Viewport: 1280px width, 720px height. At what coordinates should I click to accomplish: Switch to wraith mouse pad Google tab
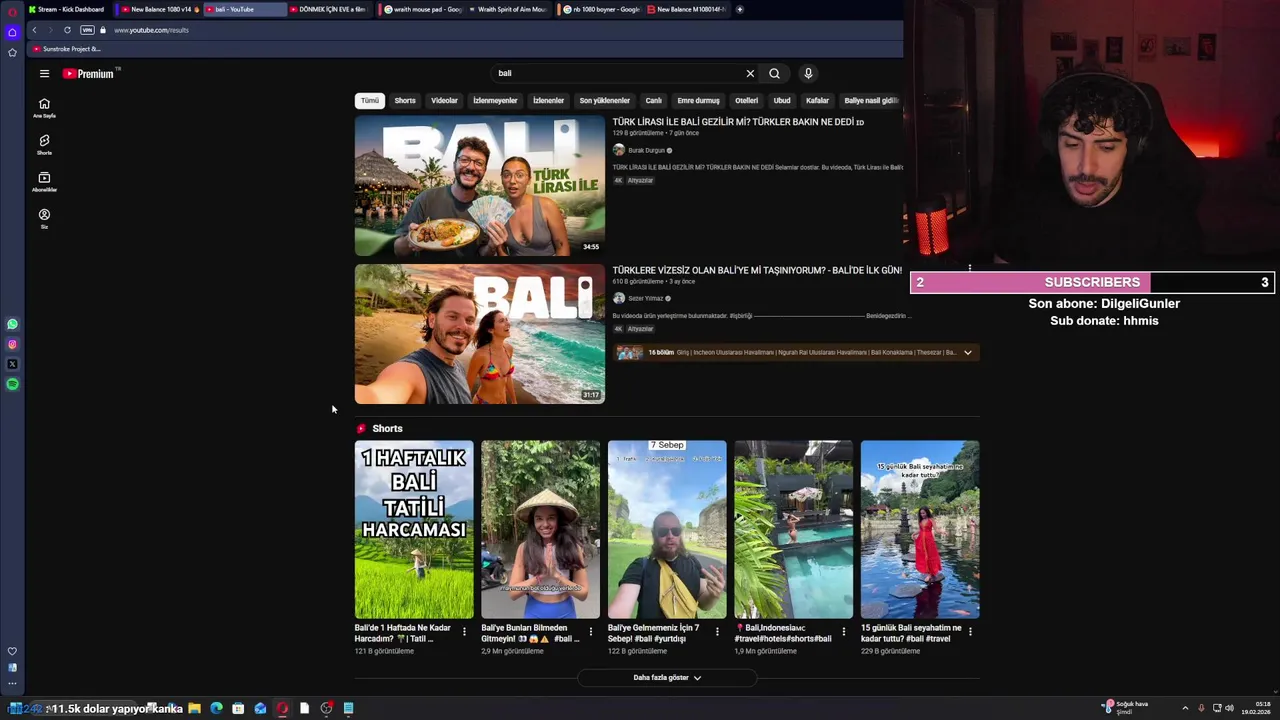tap(424, 9)
